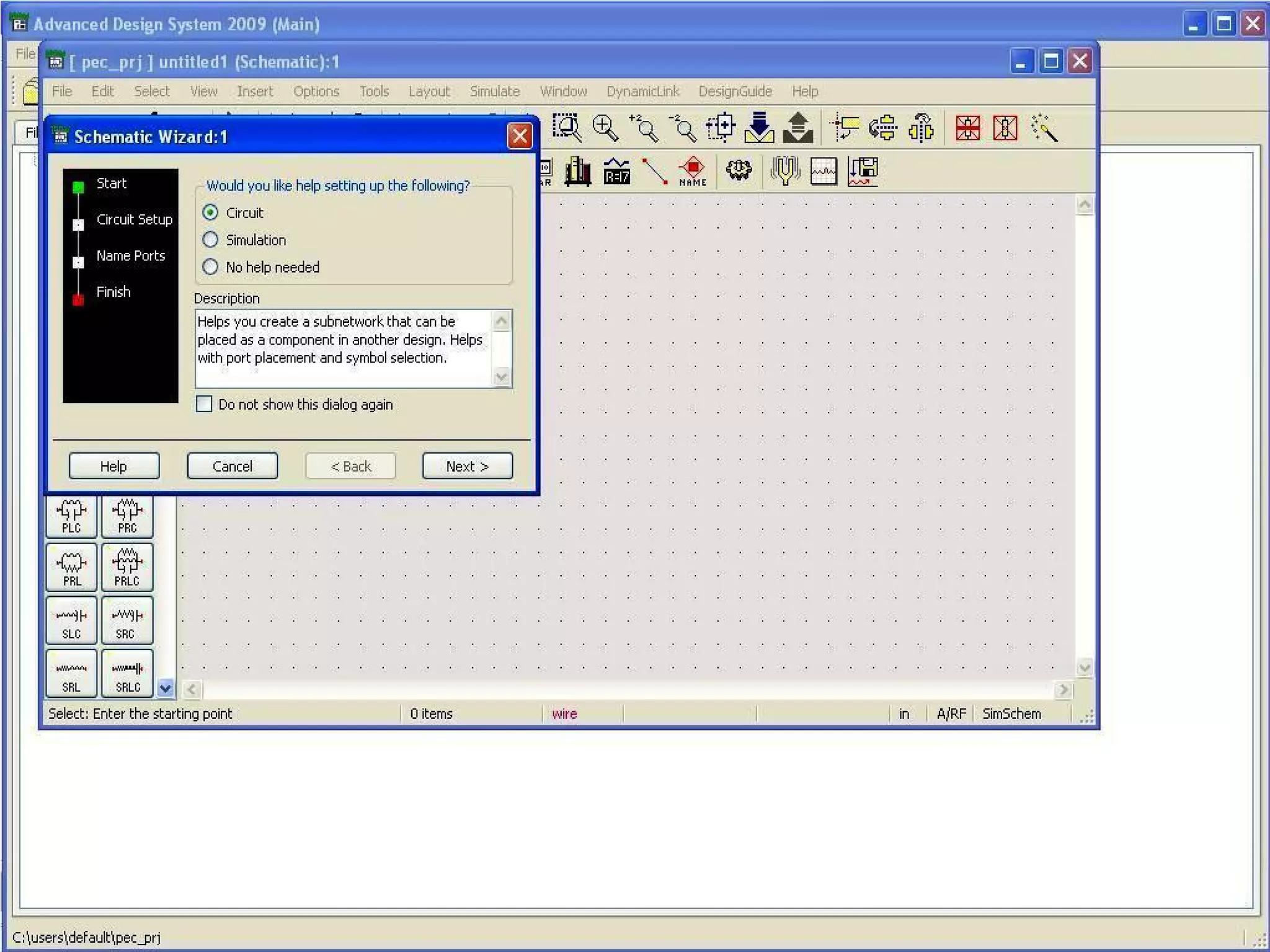Select the Insert Wire tool

tap(654, 170)
